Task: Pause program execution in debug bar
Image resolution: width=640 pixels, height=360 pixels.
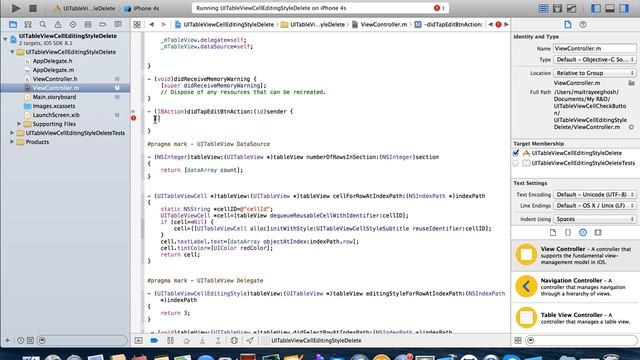Action: [170, 340]
